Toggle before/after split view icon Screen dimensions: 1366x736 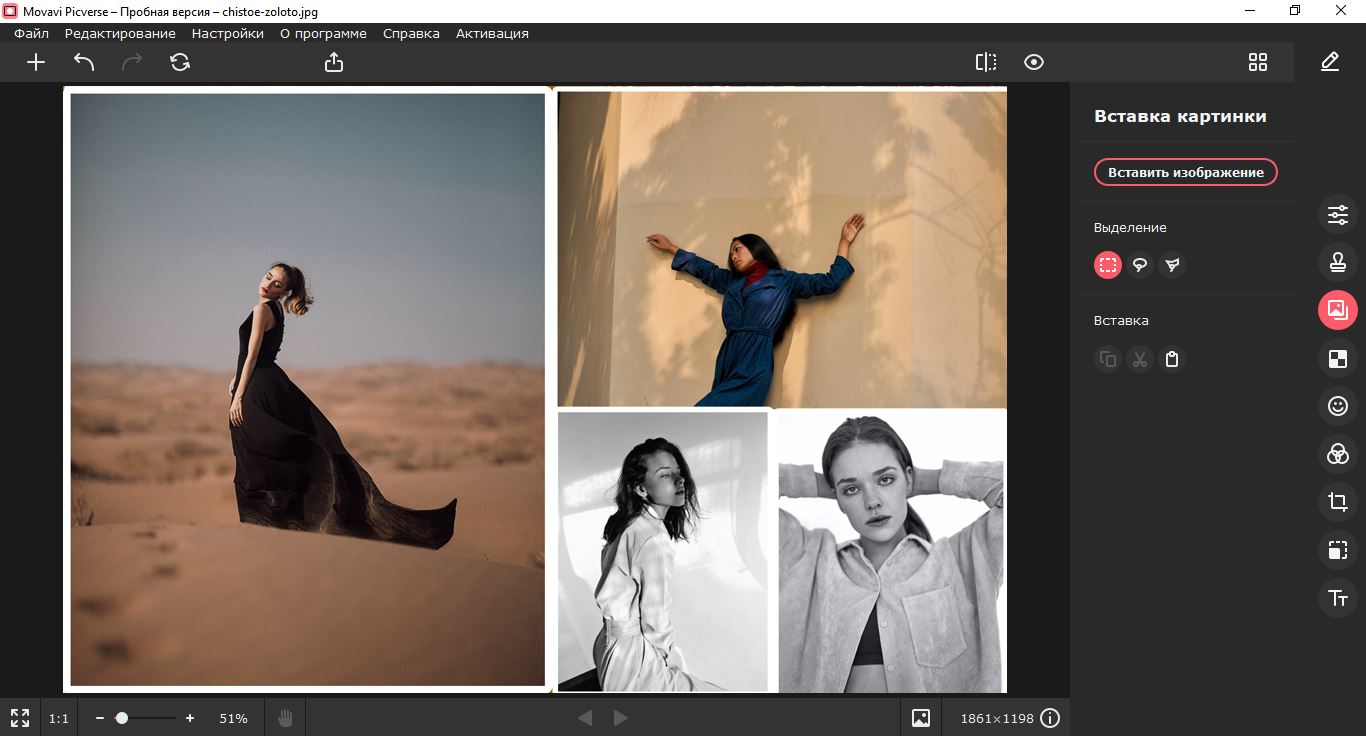(986, 62)
